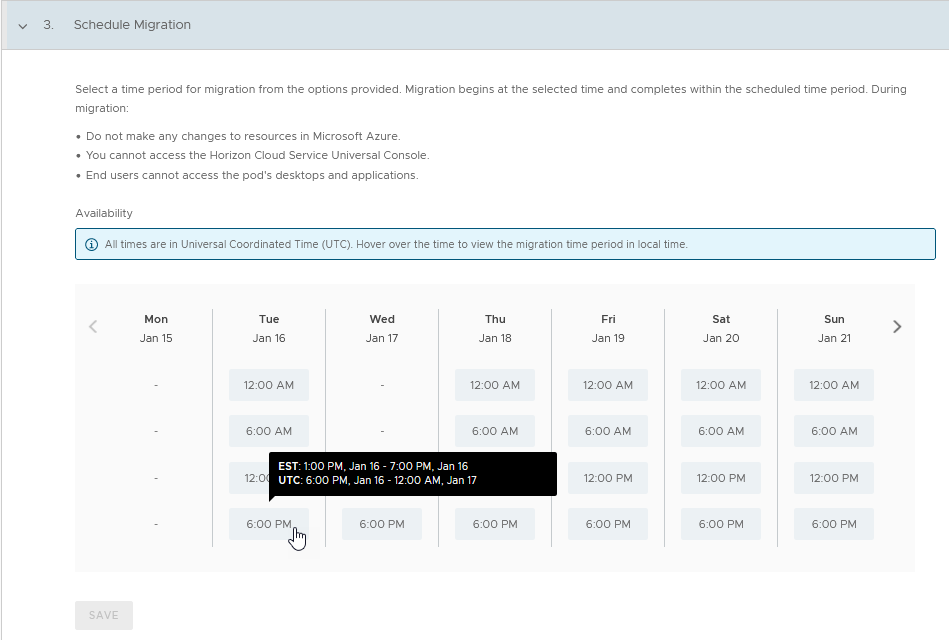949x640 pixels.
Task: Select Tue Jan 16 6:00 AM slot
Action: pos(269,431)
